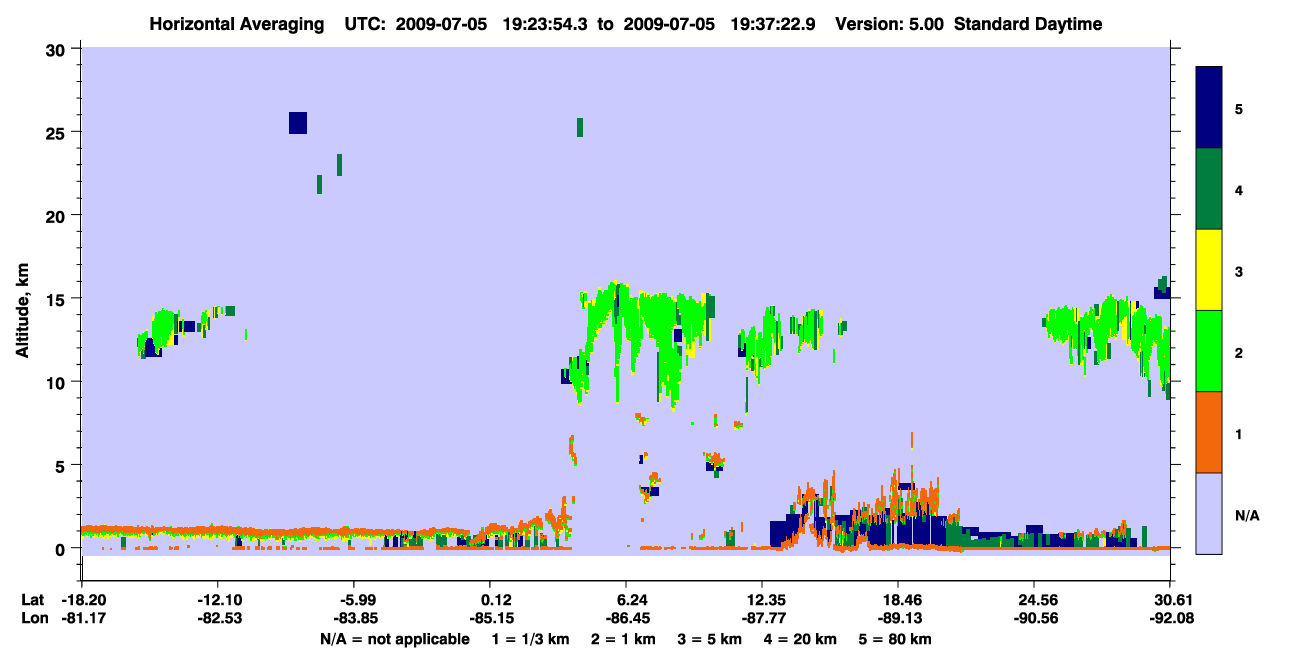
Task: Click the longitude value -87.77
Action: coord(762,619)
